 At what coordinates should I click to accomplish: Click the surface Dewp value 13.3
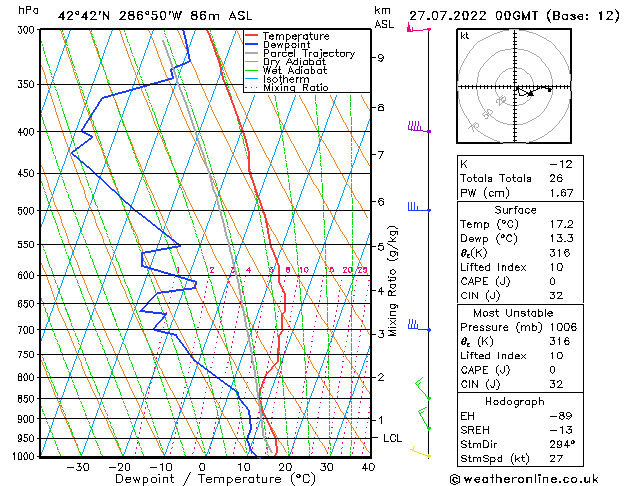[x=561, y=238]
